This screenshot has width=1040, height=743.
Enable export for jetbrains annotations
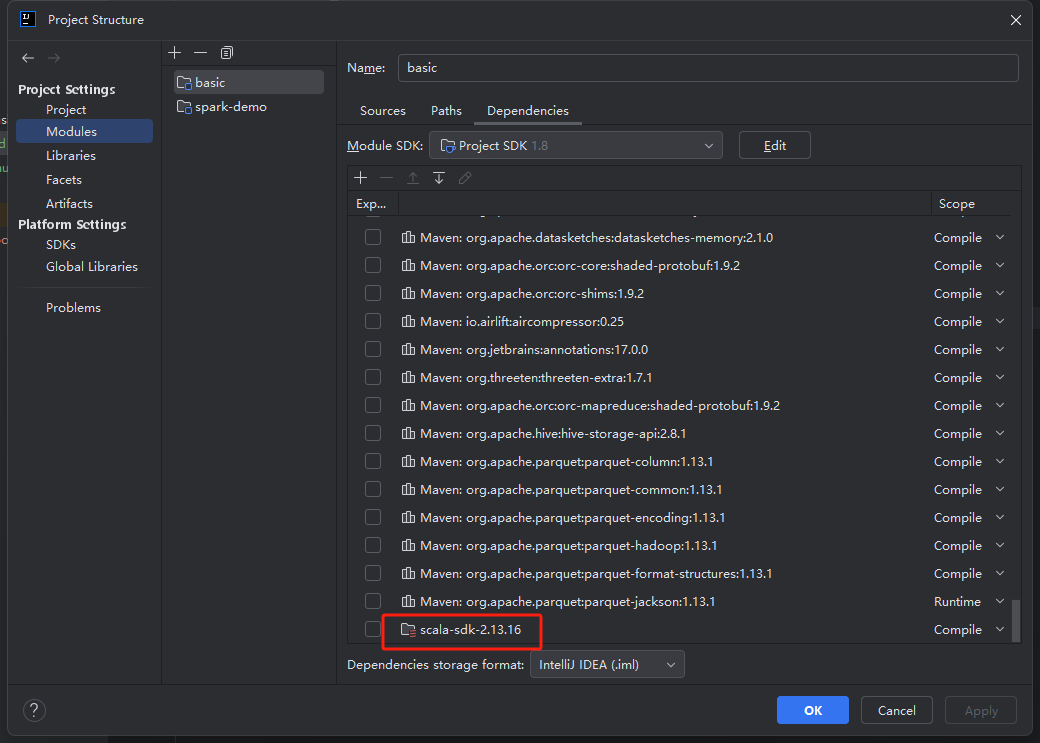click(373, 349)
